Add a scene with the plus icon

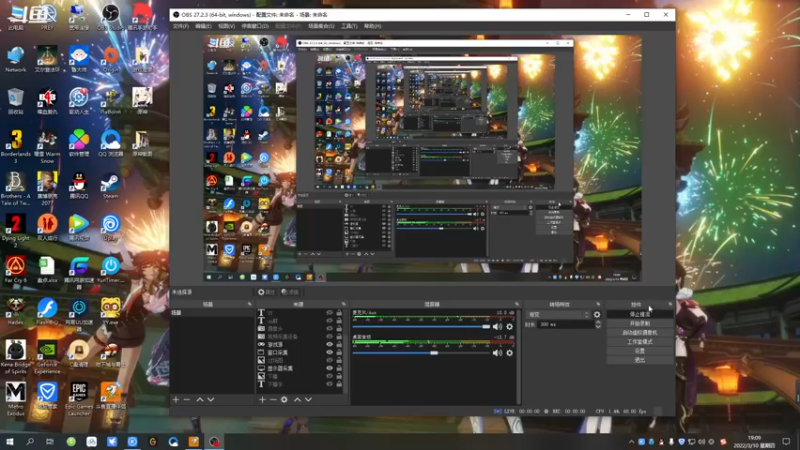coord(176,400)
